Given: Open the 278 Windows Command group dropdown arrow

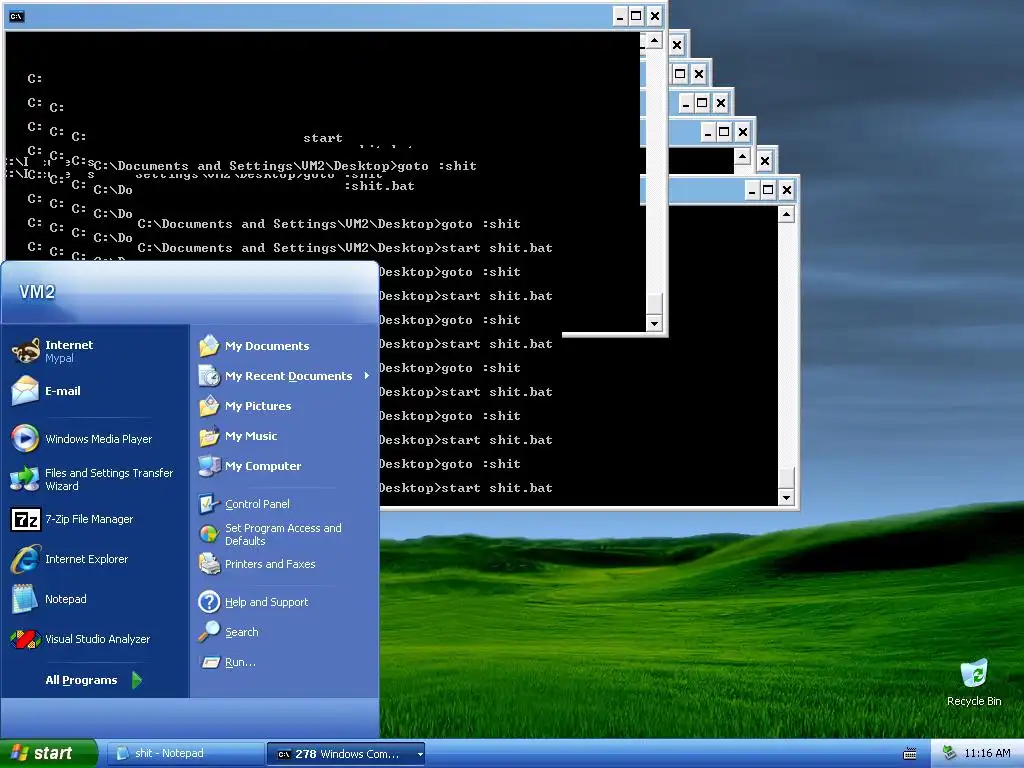Looking at the screenshot, I should pyautogui.click(x=420, y=754).
